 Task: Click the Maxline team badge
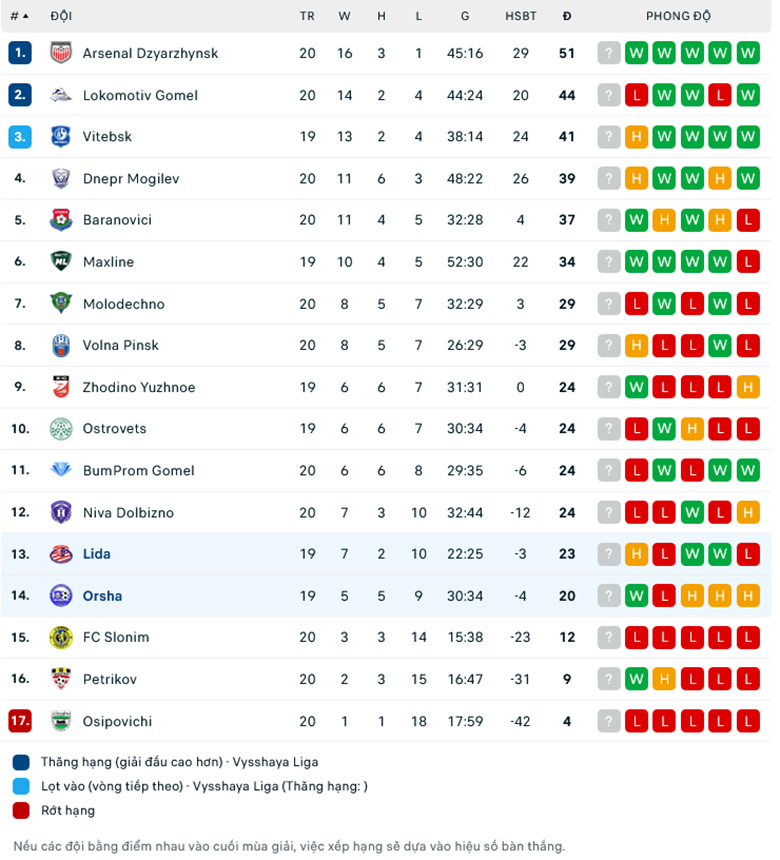click(61, 262)
